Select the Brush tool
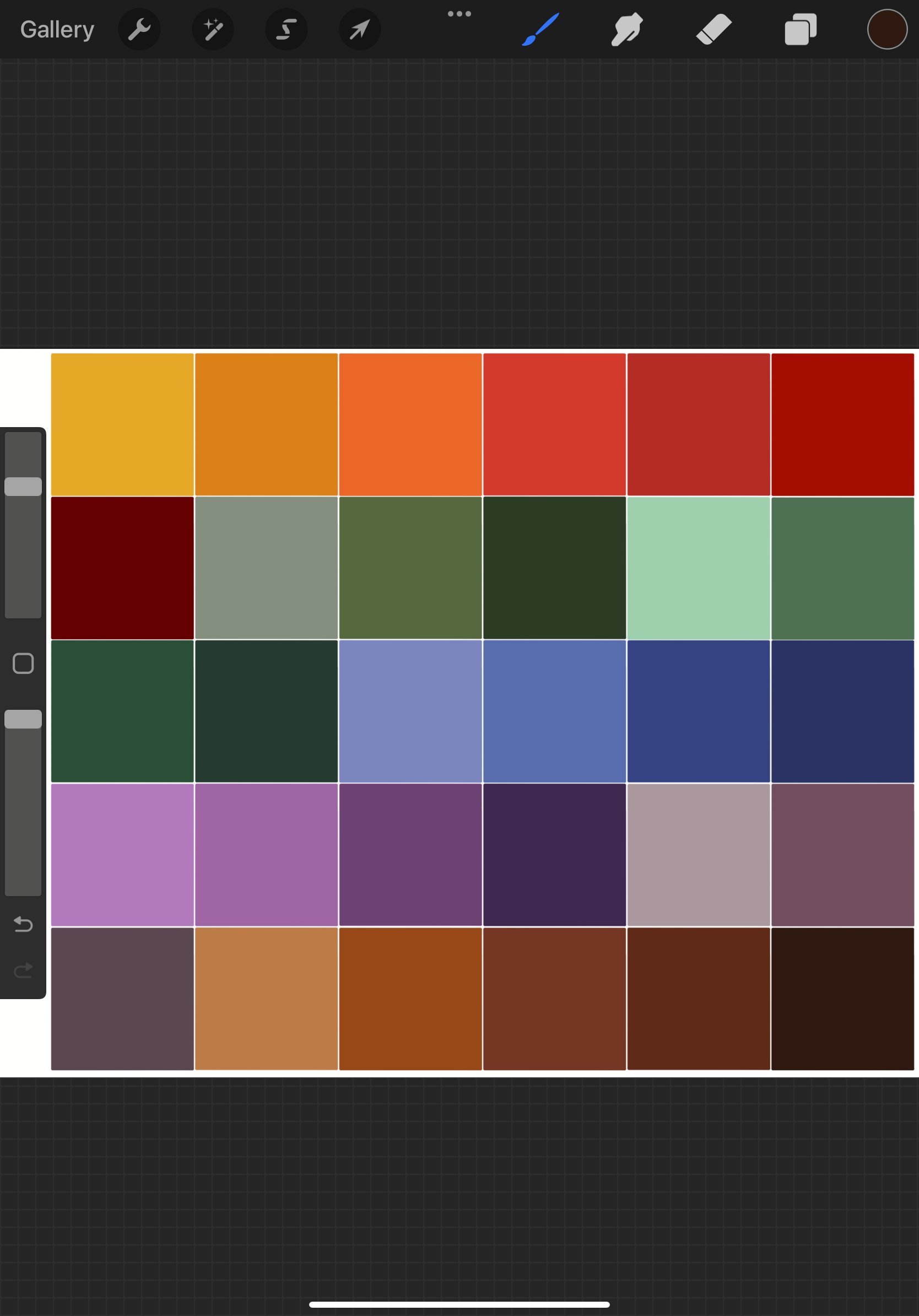 [x=539, y=29]
